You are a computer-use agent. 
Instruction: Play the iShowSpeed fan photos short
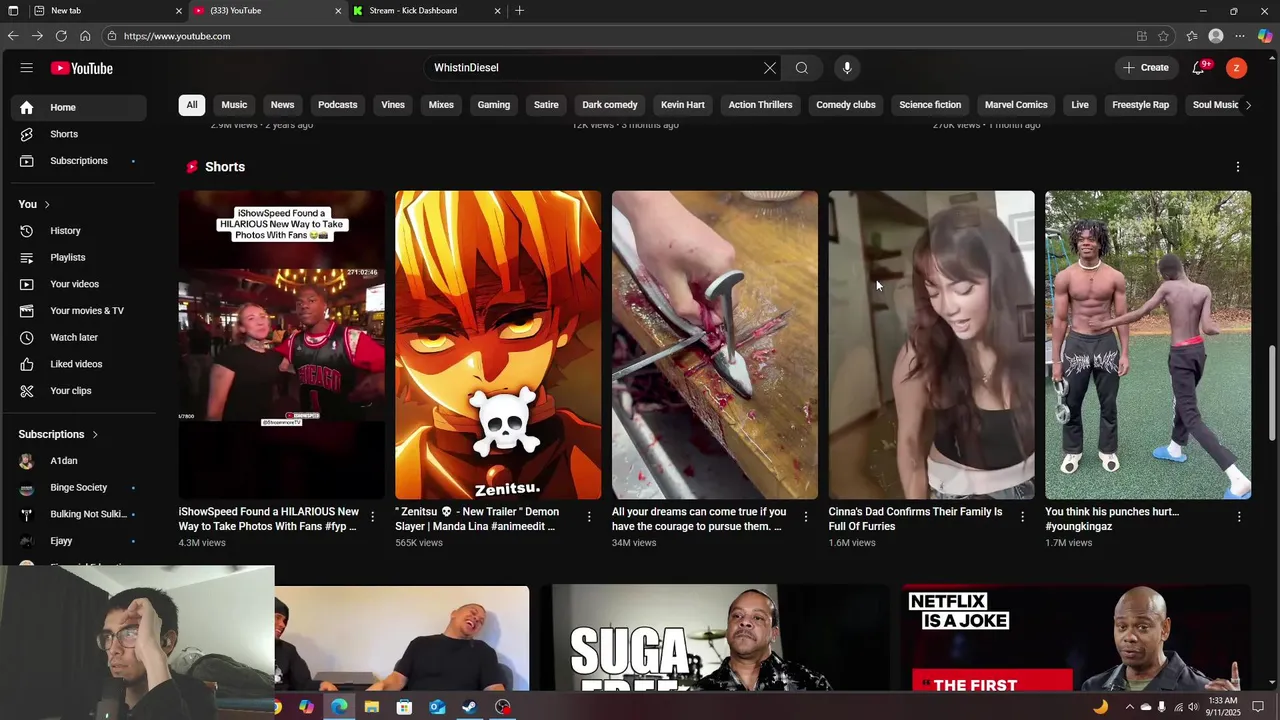[282, 345]
